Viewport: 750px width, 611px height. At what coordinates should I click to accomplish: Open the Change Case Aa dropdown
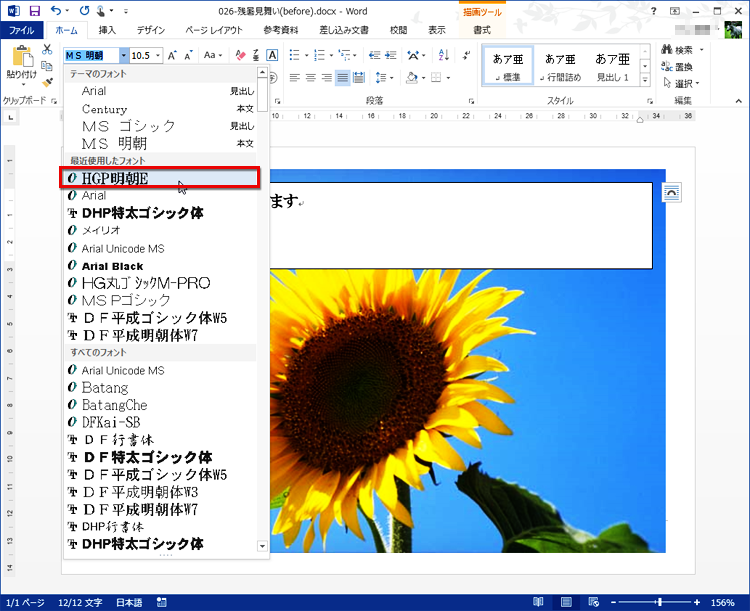(x=213, y=56)
